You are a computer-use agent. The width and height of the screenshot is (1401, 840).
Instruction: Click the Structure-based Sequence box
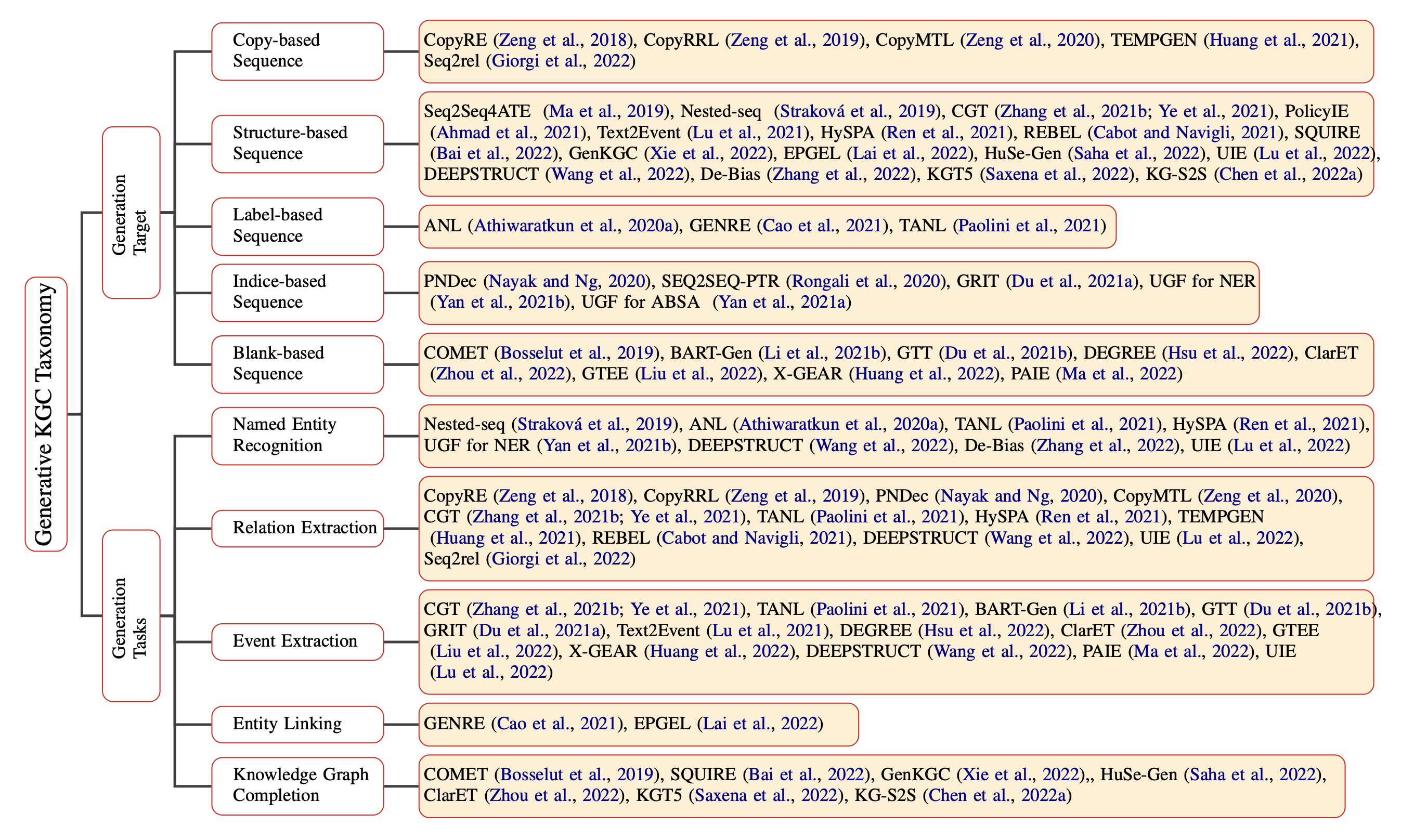point(297,144)
